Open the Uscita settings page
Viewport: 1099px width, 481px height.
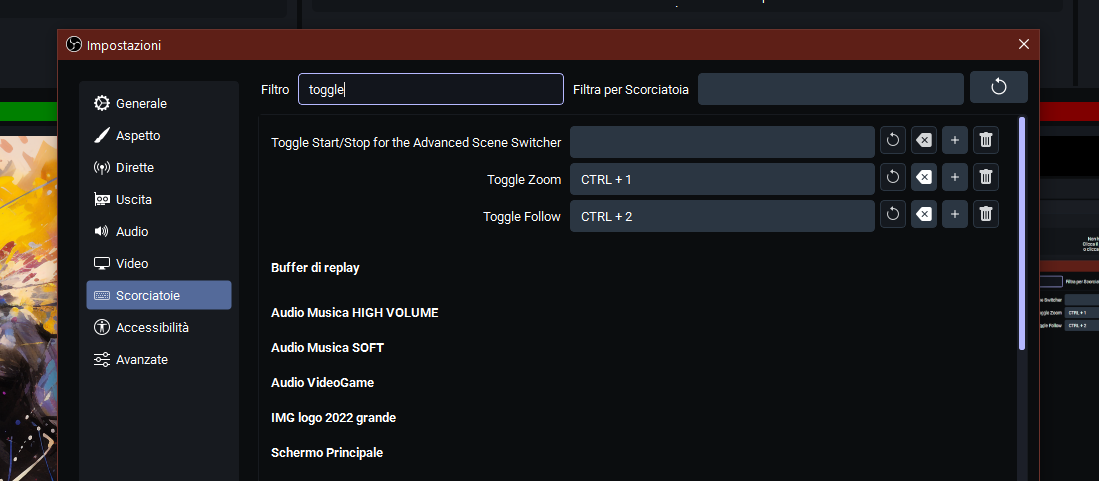click(x=134, y=200)
